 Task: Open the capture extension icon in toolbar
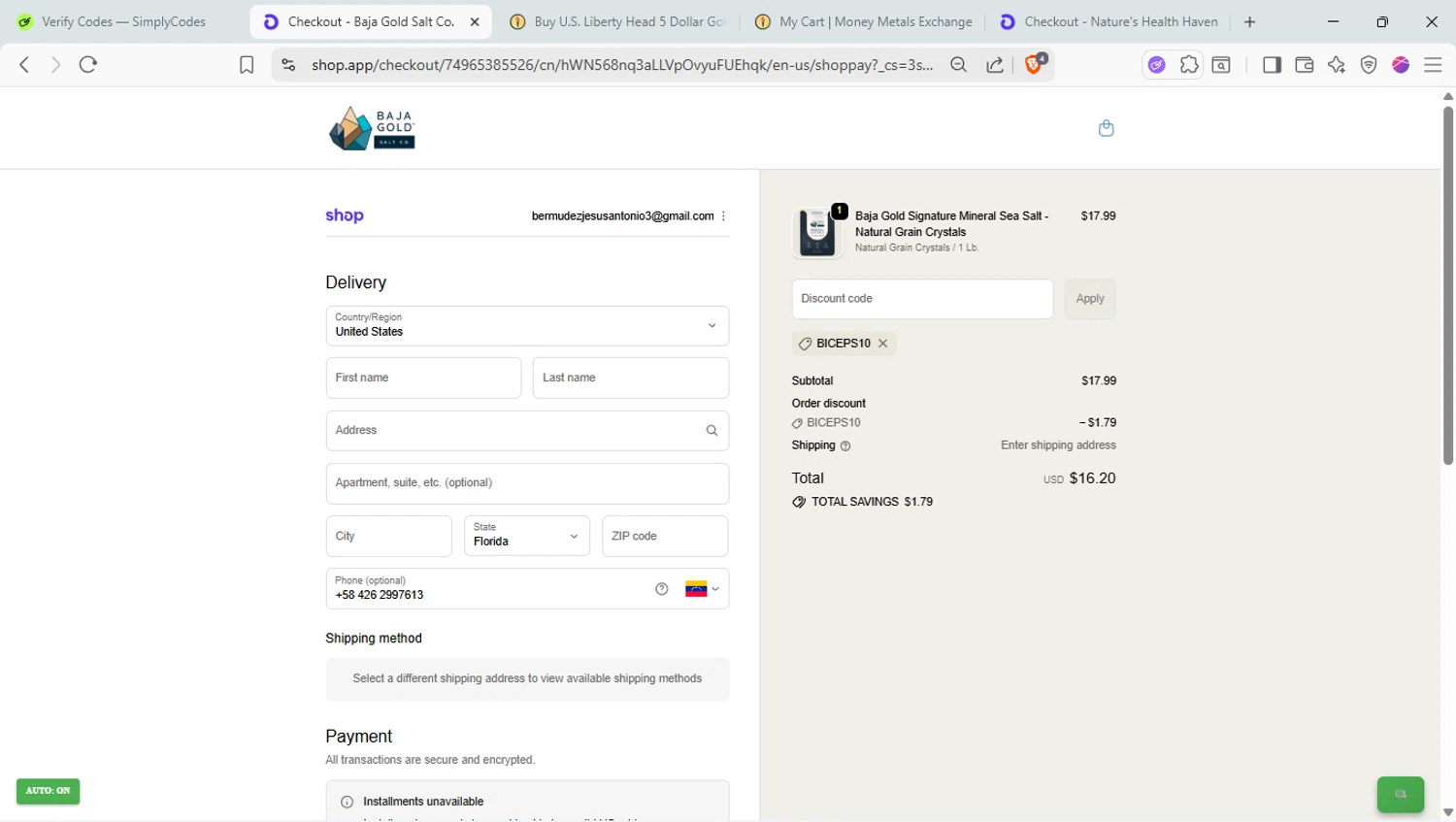tap(1221, 65)
